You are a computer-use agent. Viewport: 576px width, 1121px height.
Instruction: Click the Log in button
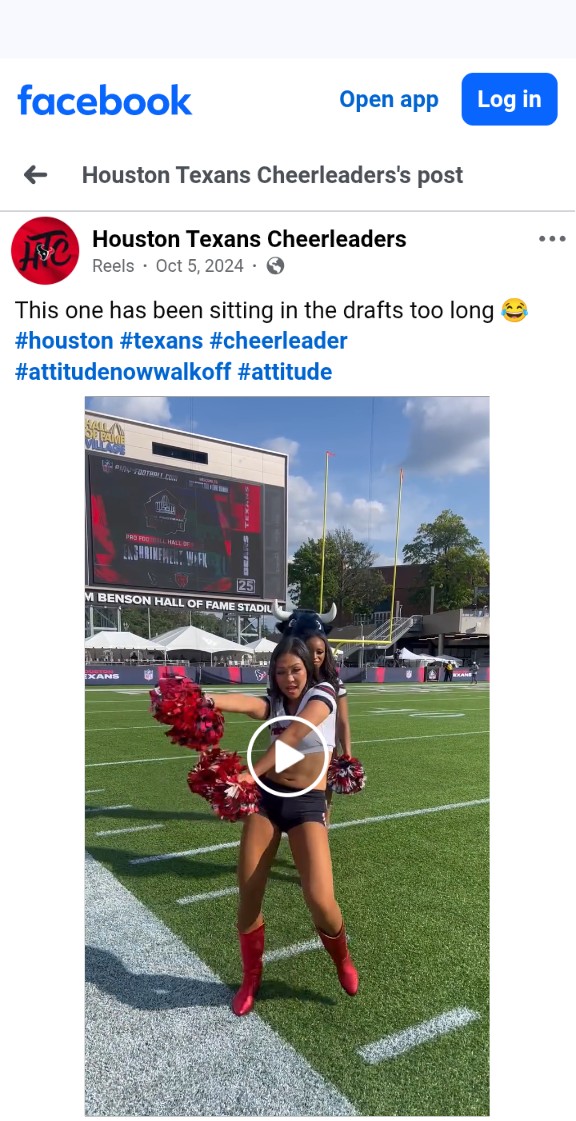click(x=510, y=99)
